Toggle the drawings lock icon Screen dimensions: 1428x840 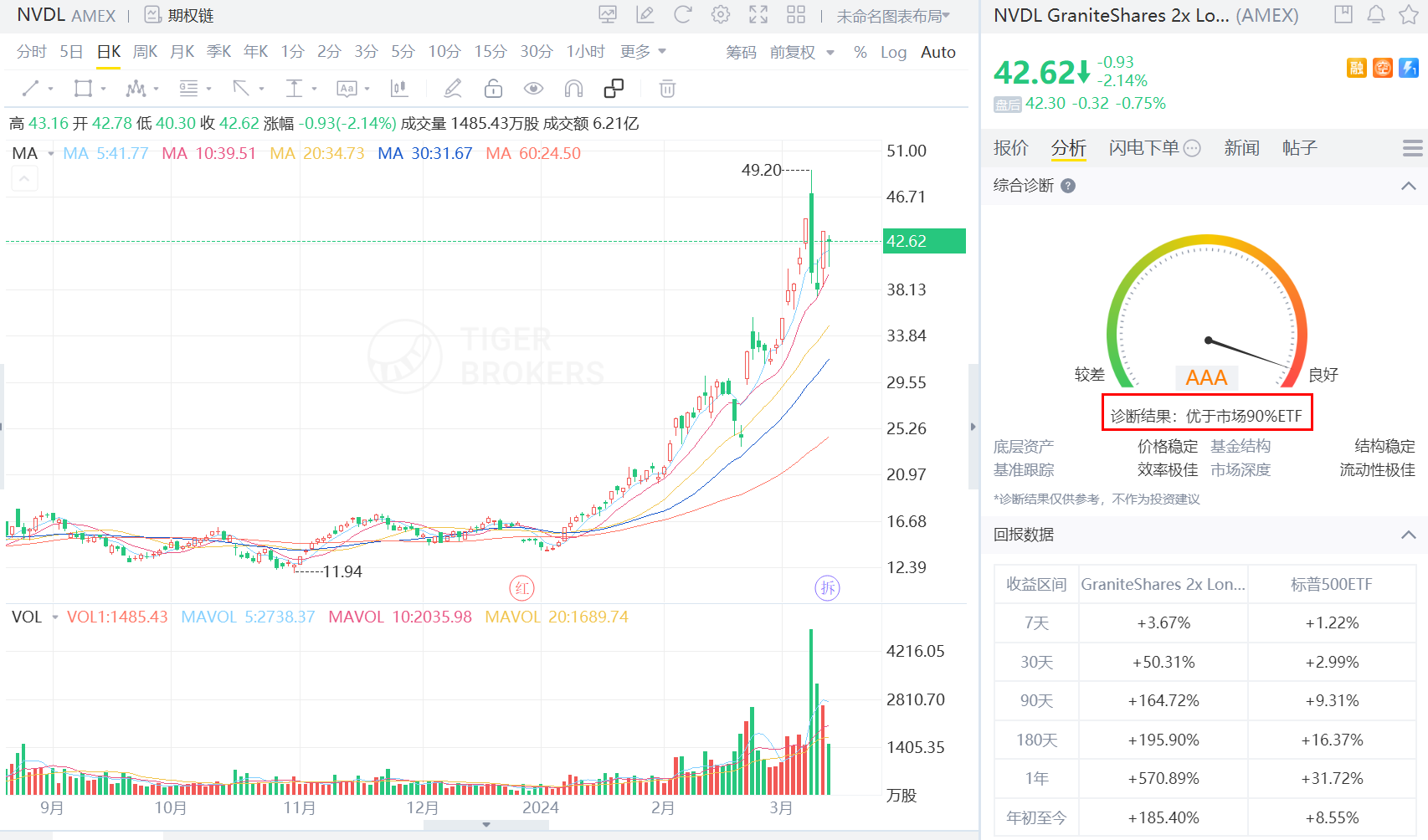point(493,89)
